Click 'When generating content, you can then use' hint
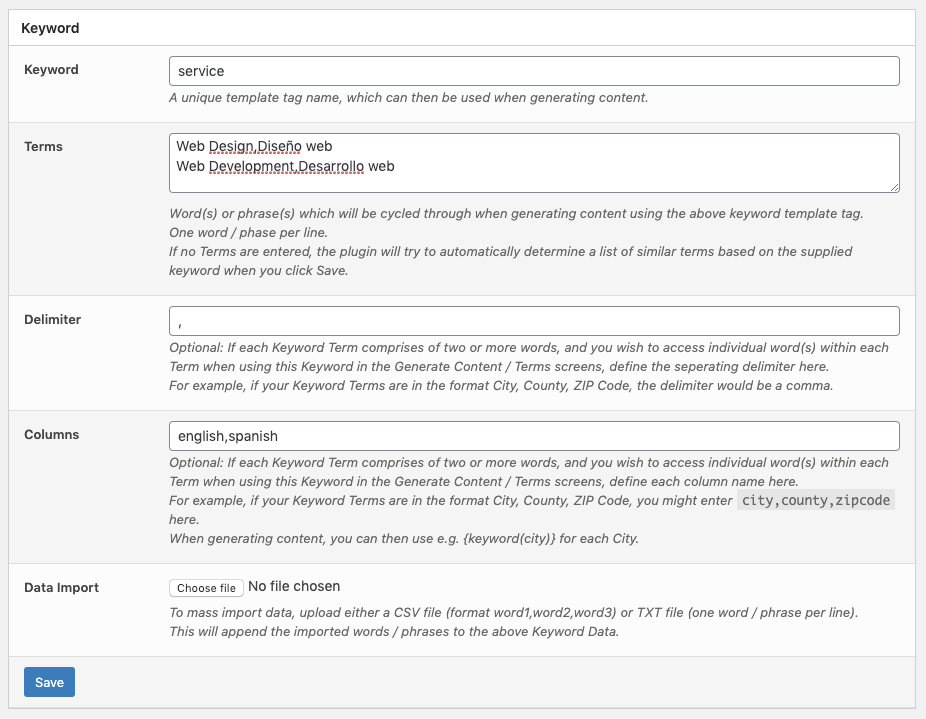This screenshot has width=926, height=719. (x=404, y=539)
